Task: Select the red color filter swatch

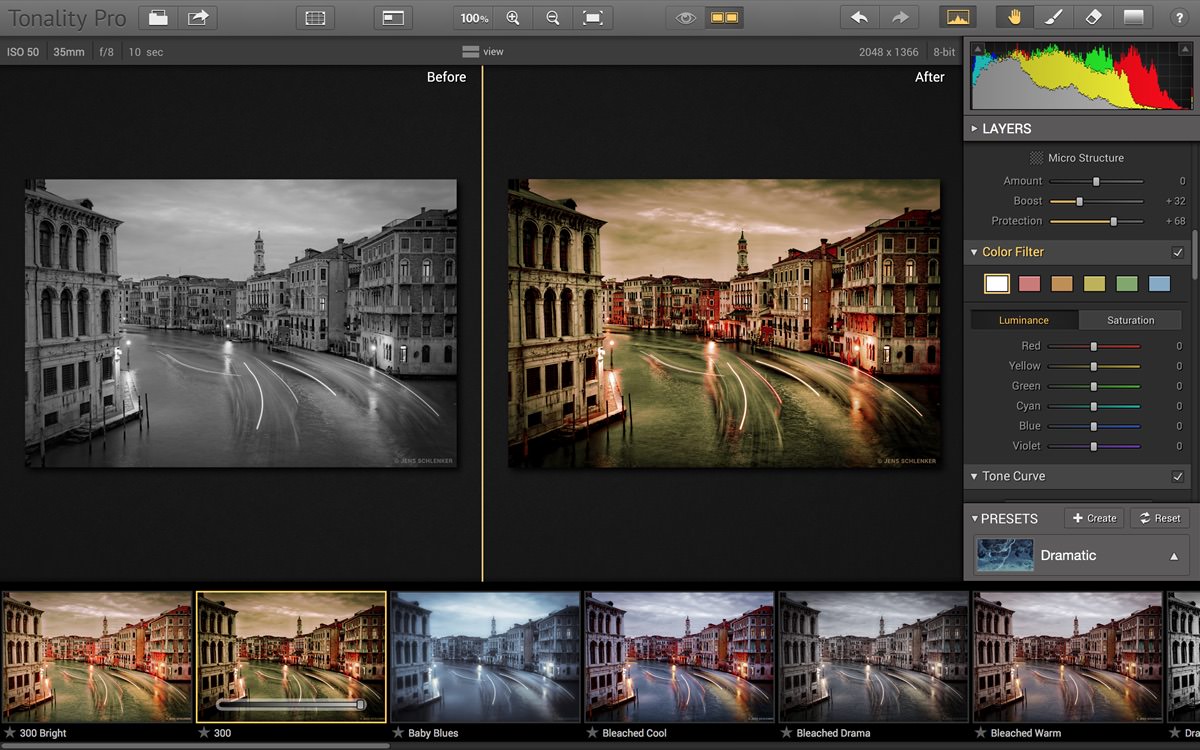Action: coord(1030,284)
